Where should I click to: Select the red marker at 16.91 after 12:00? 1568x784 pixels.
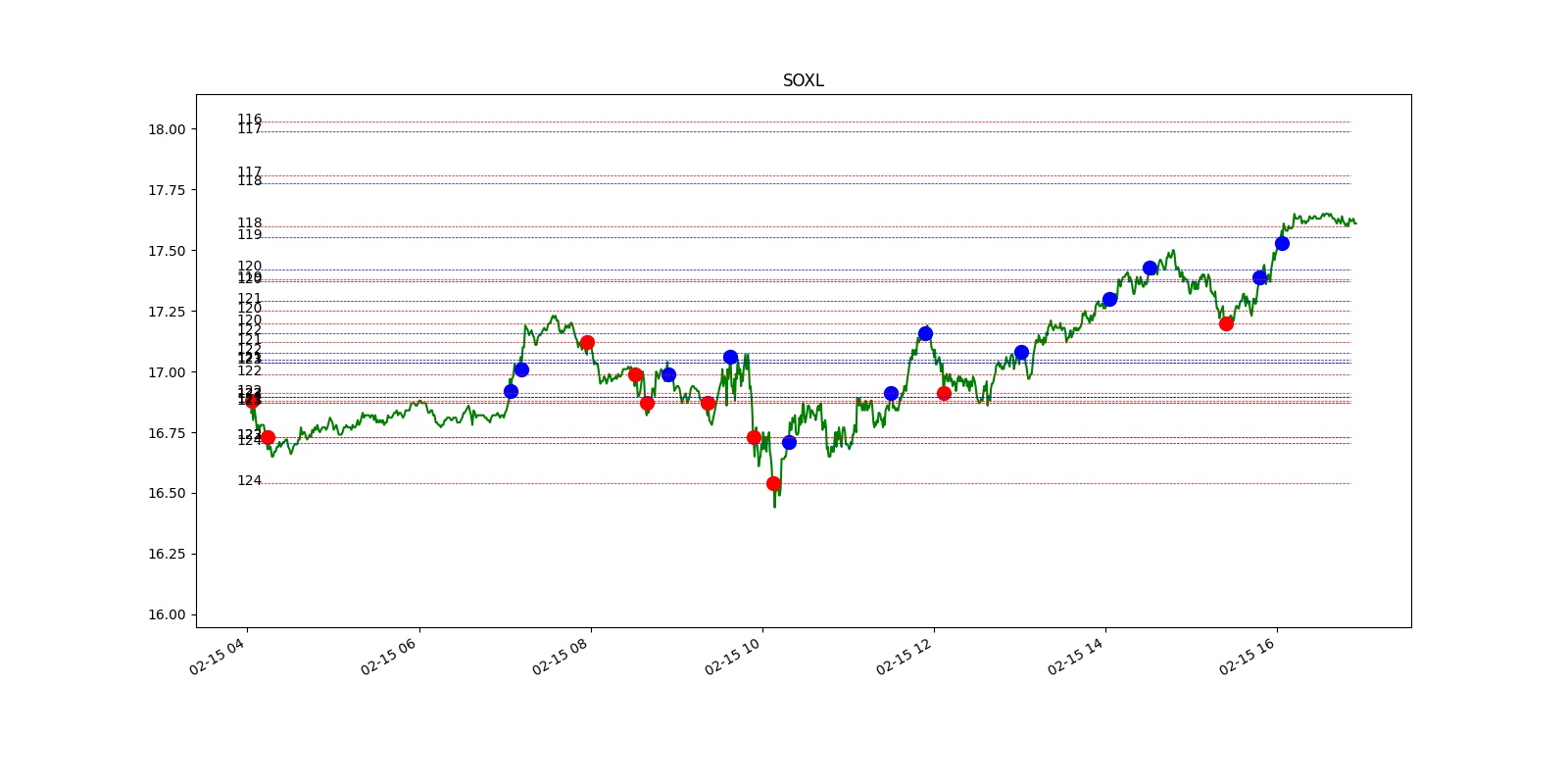(x=944, y=393)
